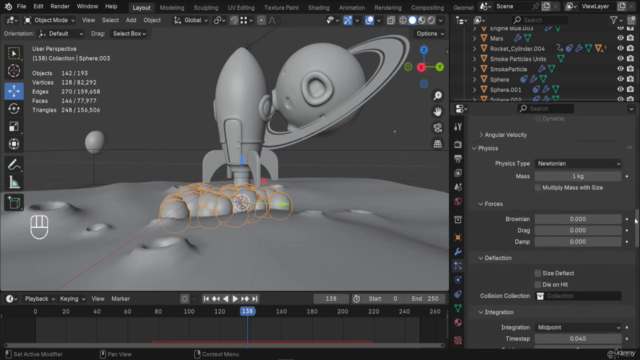Click the Z axis on navigation gizmo
This screenshot has height=360, width=640.
424,50
